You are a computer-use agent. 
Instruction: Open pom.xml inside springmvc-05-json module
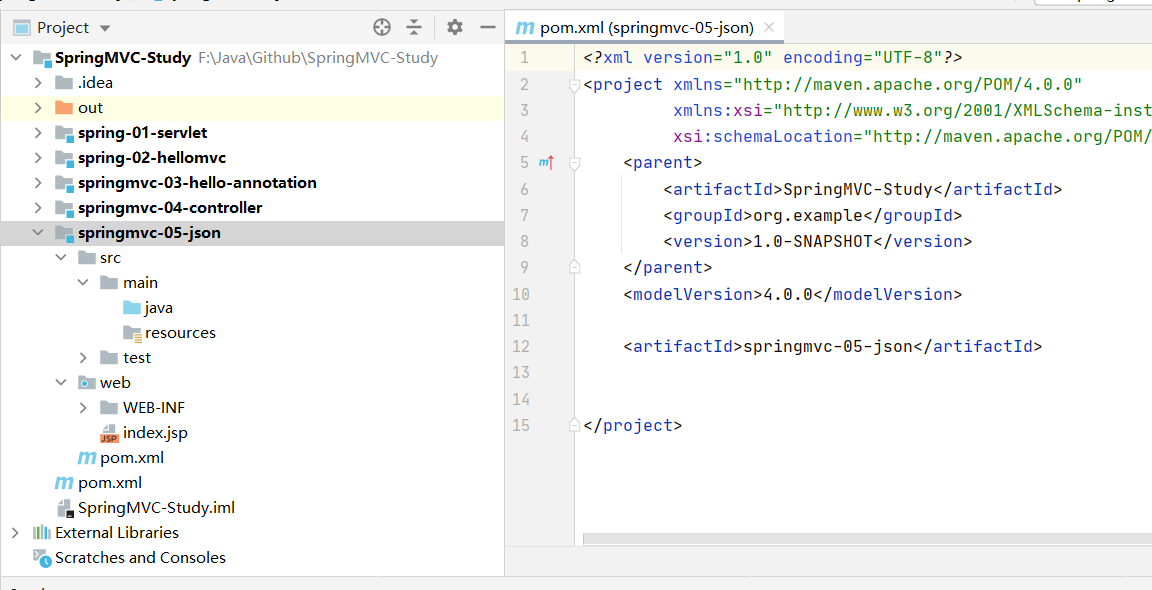coord(131,458)
